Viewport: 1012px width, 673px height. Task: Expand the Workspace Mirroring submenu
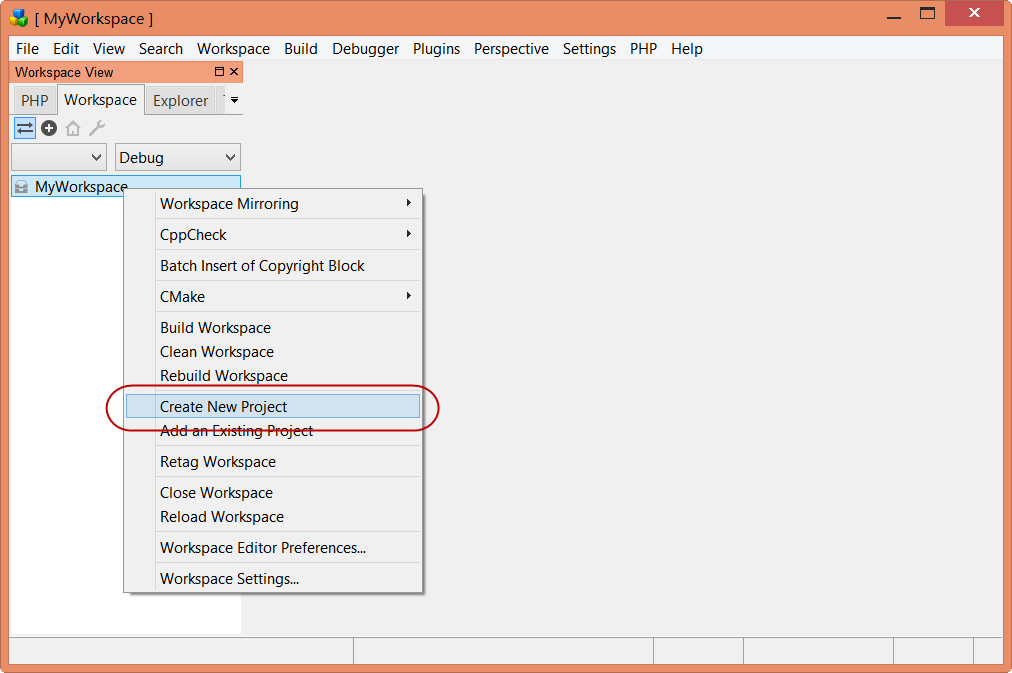click(274, 204)
